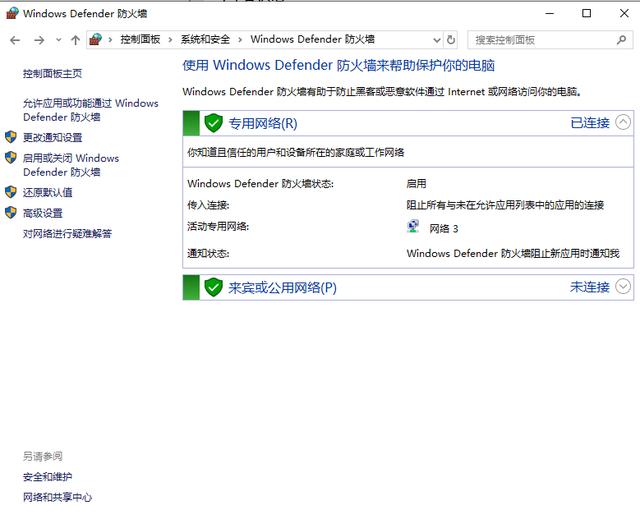This screenshot has width=640, height=519.
Task: Click the shield icon beside 启用或关闭 Windows Defender
Action: pyautogui.click(x=11, y=157)
